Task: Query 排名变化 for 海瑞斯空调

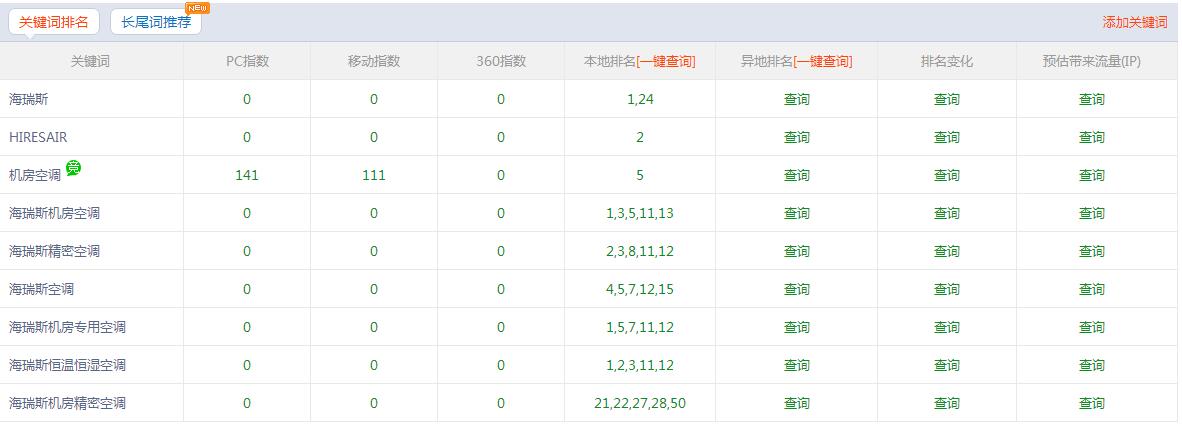Action: point(946,289)
